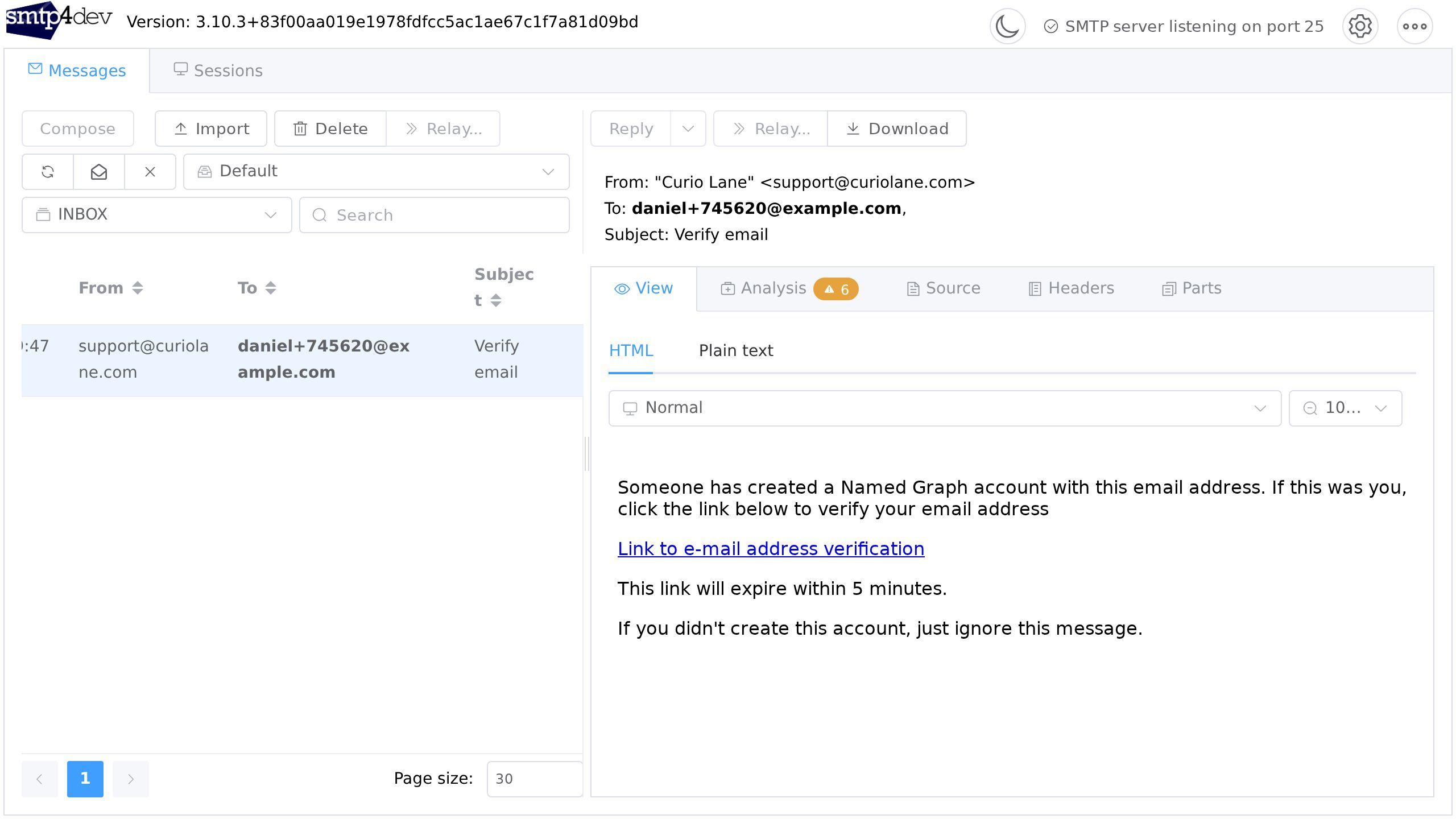Open settings via gear icon
The image size is (1456, 819).
coord(1360,26)
